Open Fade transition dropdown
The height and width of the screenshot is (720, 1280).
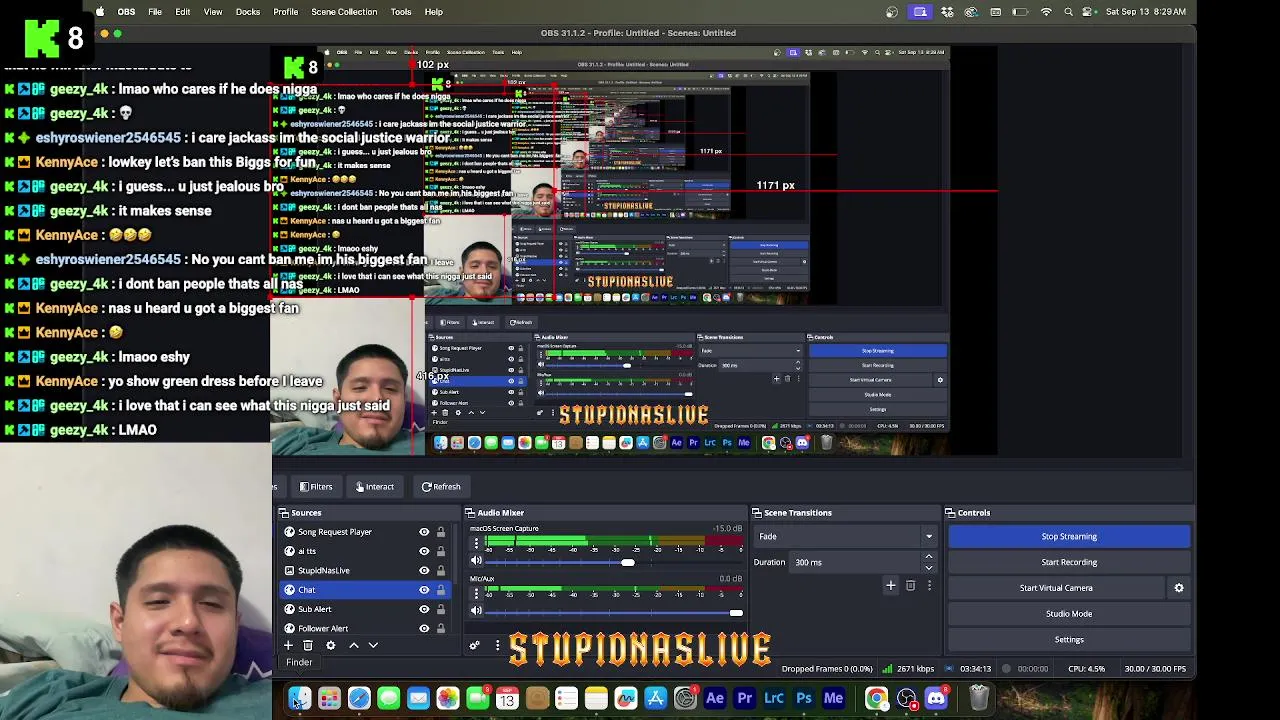coord(846,537)
